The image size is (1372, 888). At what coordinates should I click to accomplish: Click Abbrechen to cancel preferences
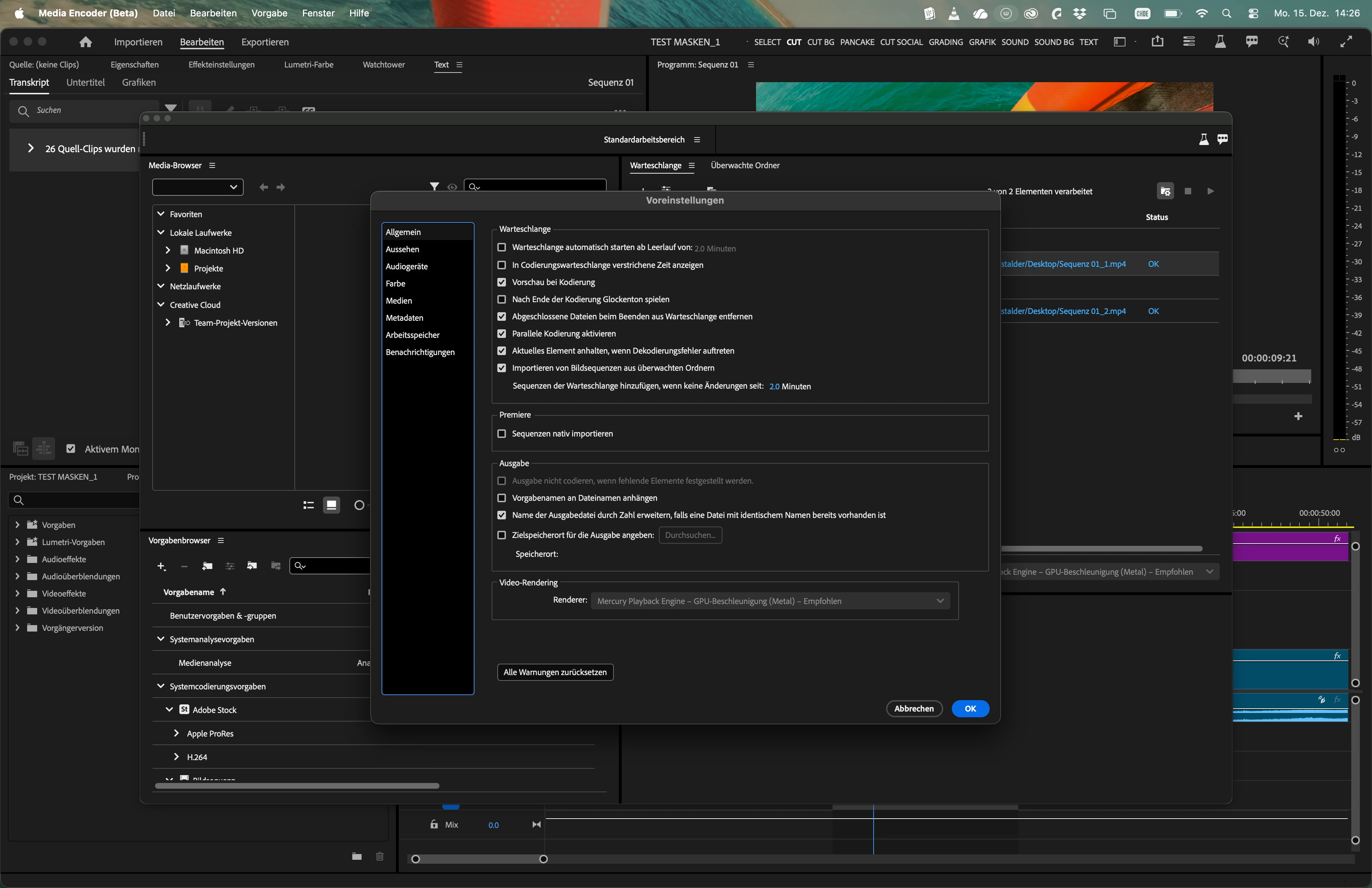click(x=914, y=709)
